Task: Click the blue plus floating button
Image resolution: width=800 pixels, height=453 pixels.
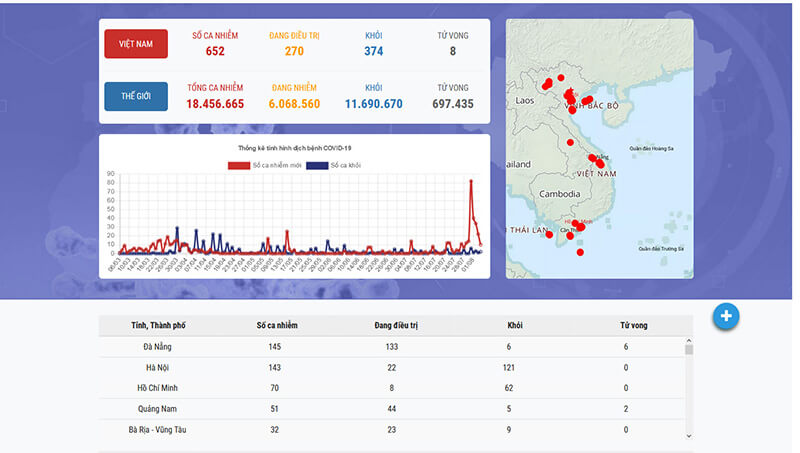Action: pos(727,316)
